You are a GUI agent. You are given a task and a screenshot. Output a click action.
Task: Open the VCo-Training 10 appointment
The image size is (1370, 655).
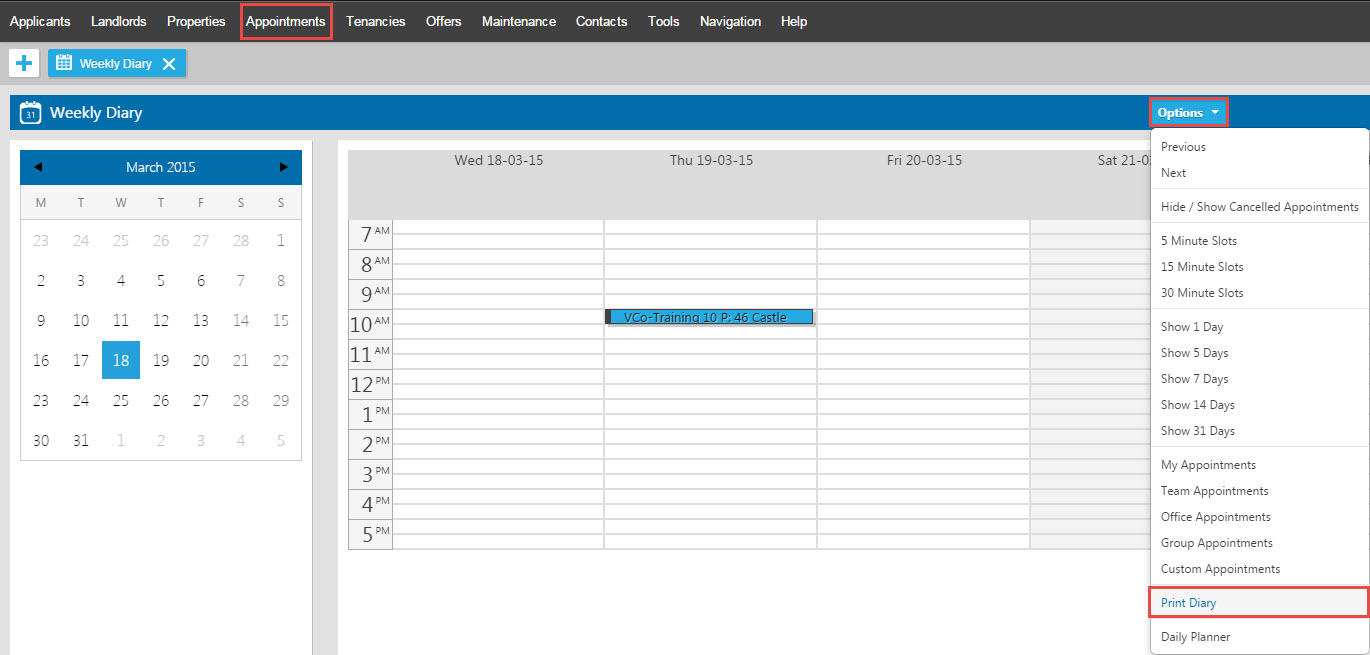[x=710, y=317]
